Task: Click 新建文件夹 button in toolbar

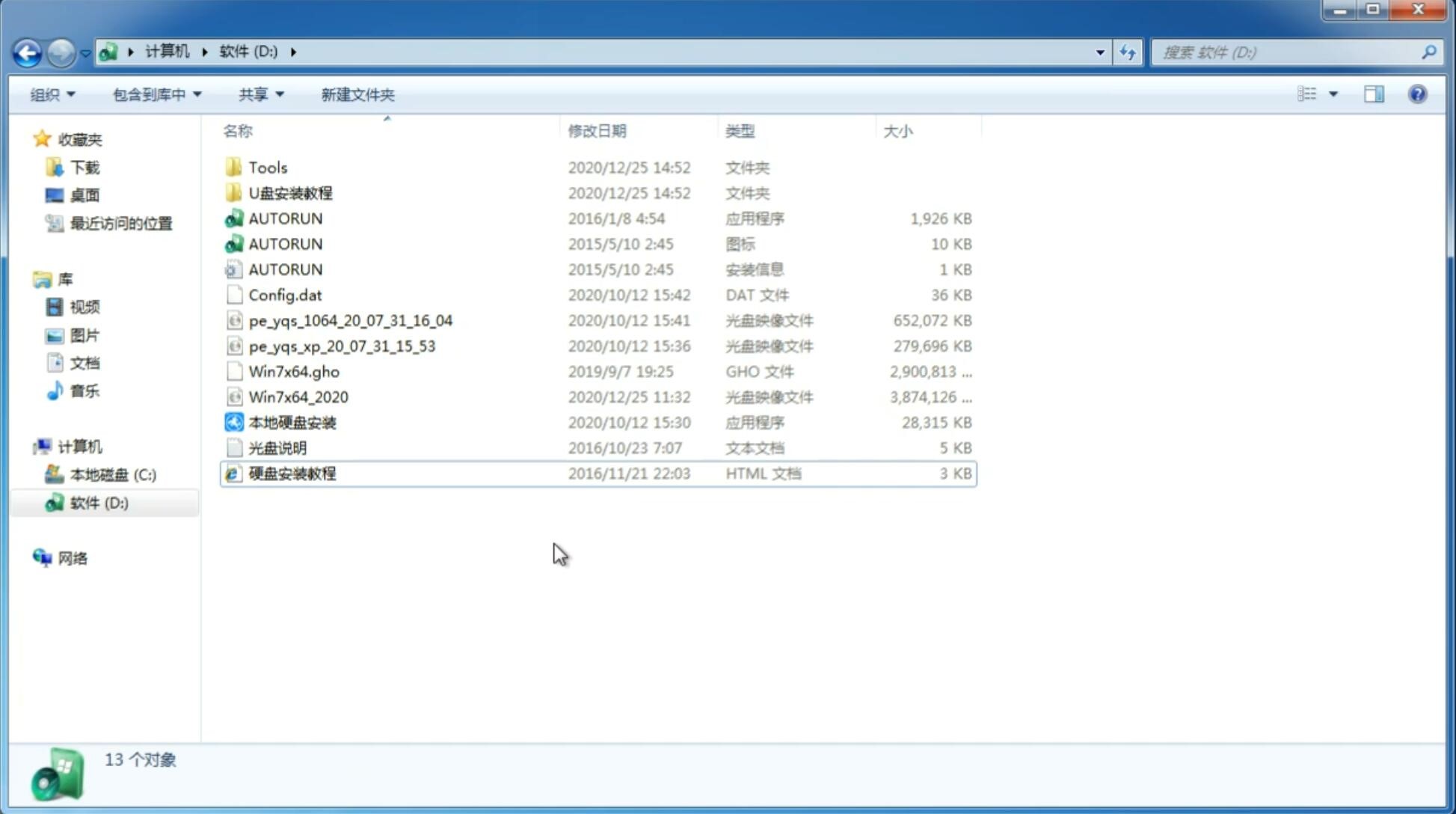Action: [x=358, y=93]
